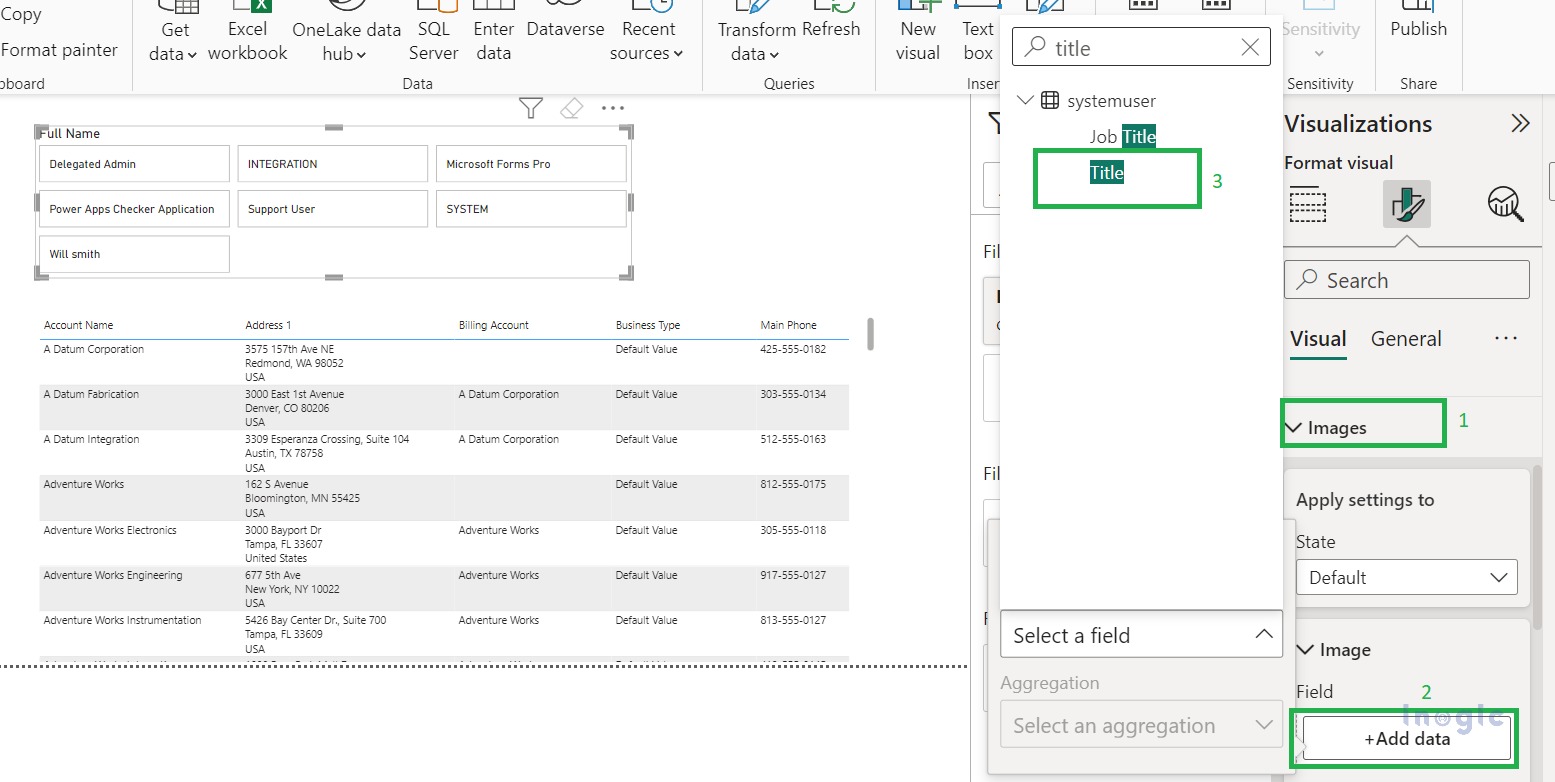Image resolution: width=1555 pixels, height=782 pixels.
Task: Click the eraser clear selections icon
Action: tap(571, 108)
